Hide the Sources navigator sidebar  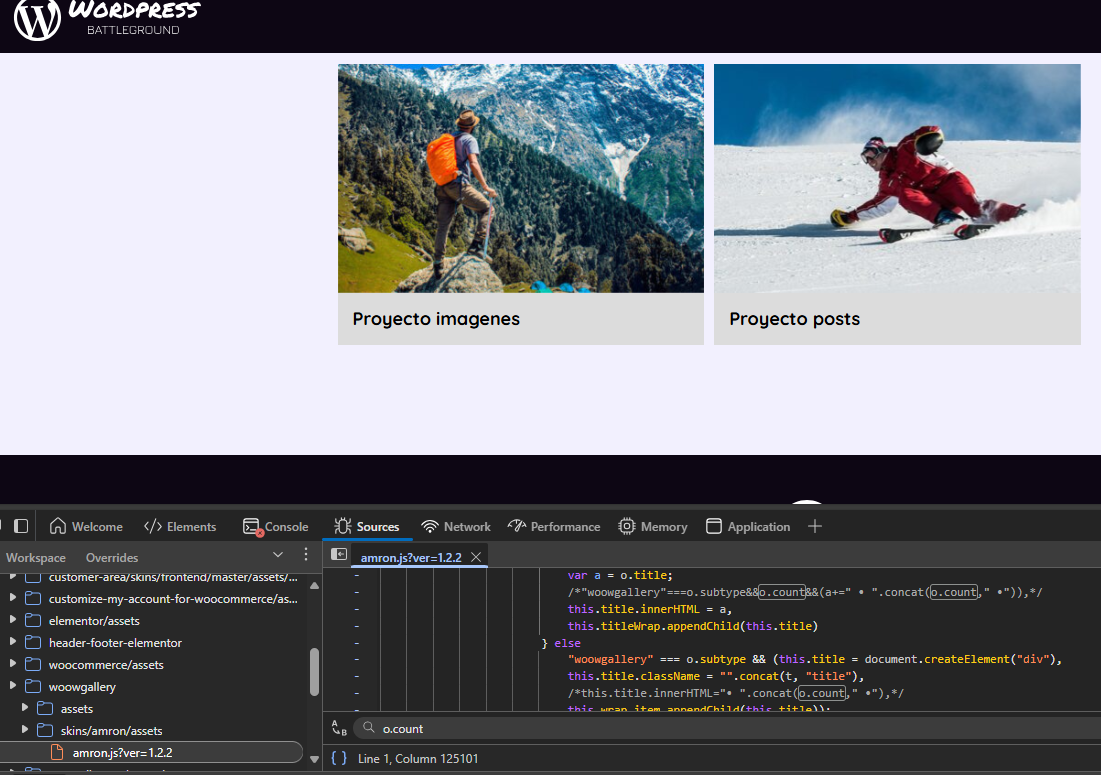pyautogui.click(x=340, y=555)
